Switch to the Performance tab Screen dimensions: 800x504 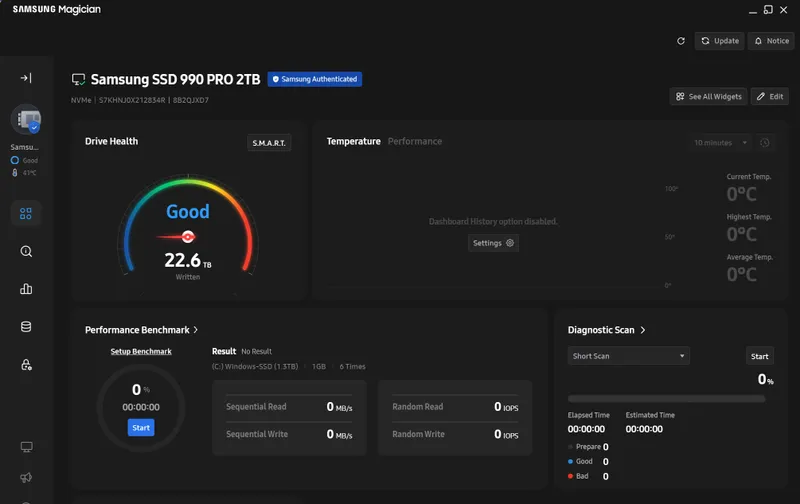tap(415, 141)
